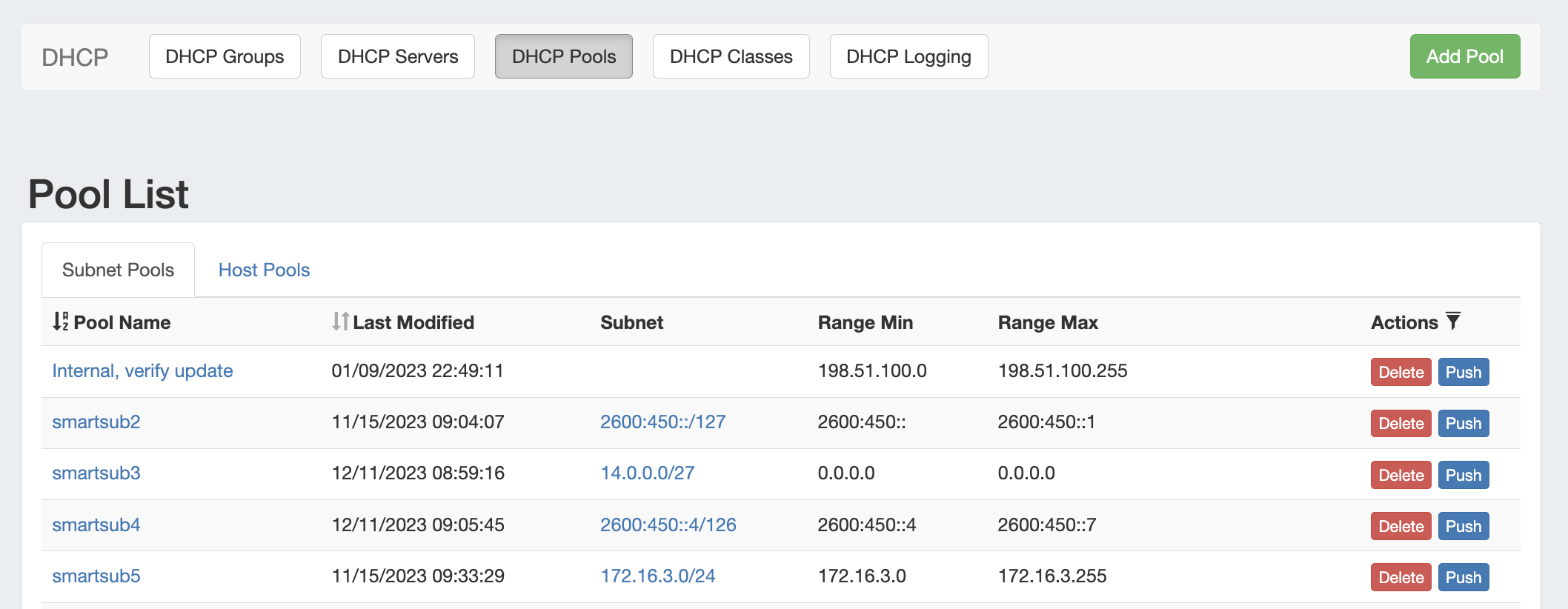The image size is (1568, 609).
Task: Open subnet 172.16.3.0/24 link
Action: click(x=657, y=576)
